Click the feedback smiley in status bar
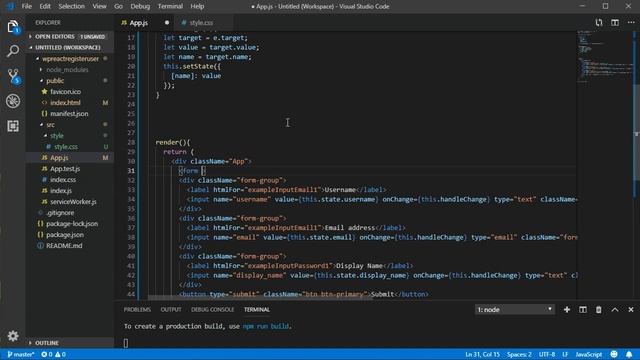The image size is (640, 360). (x=614, y=354)
